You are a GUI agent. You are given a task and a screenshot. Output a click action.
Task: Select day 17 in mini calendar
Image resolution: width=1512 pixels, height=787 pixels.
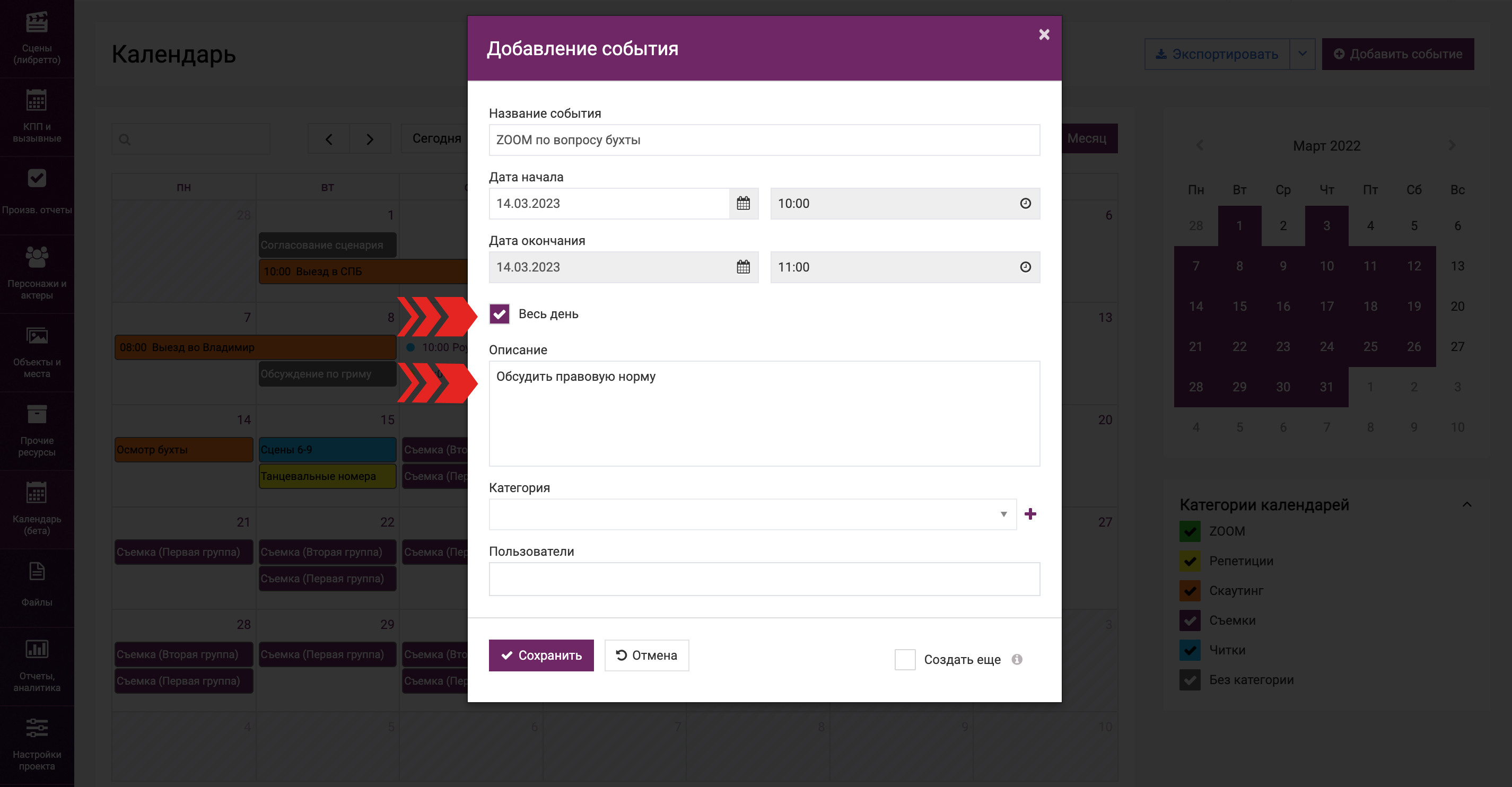coord(1326,307)
